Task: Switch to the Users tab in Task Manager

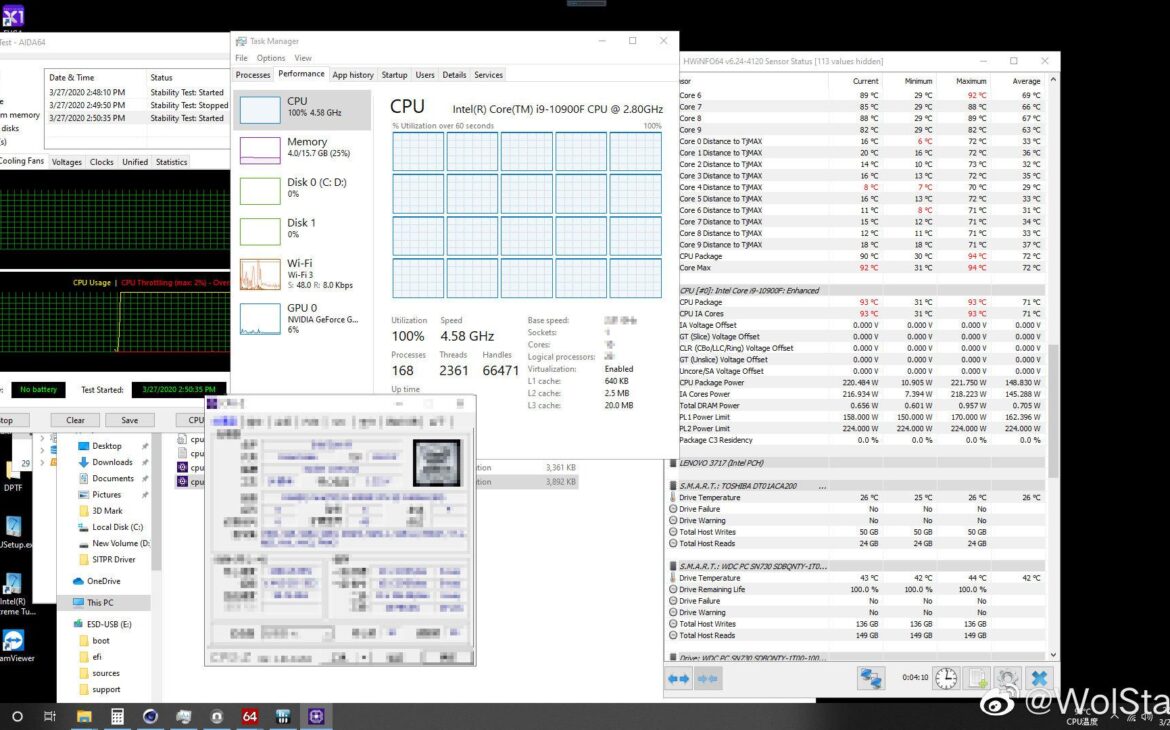Action: coord(425,74)
